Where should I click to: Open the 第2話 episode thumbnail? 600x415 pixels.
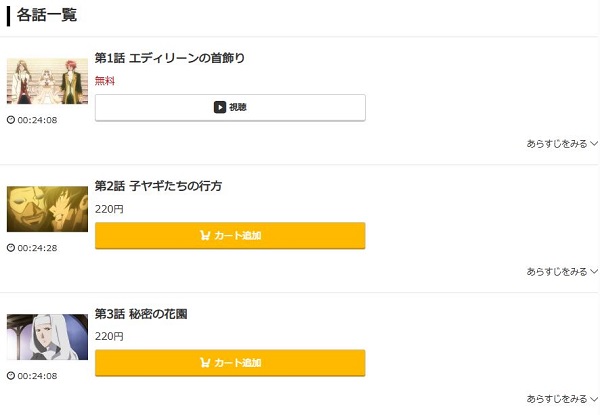click(47, 209)
